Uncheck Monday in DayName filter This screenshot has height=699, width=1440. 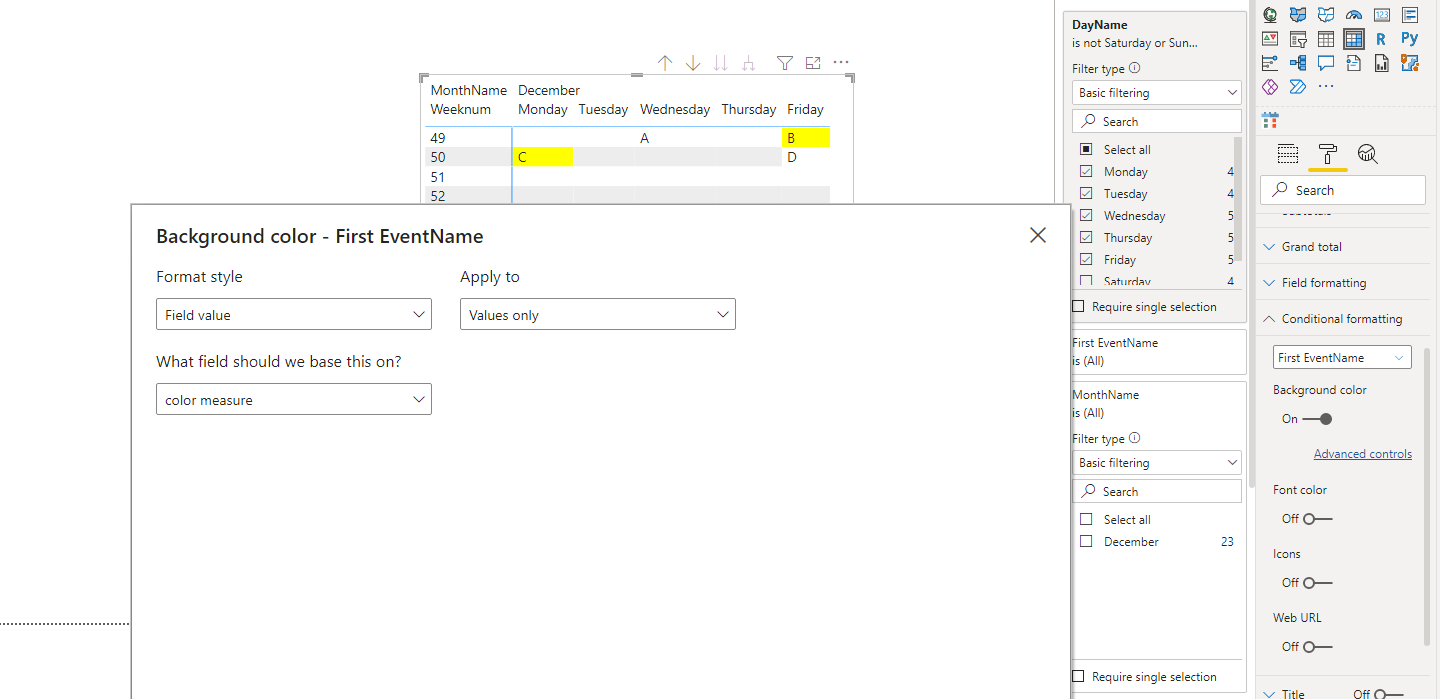pyautogui.click(x=1086, y=171)
